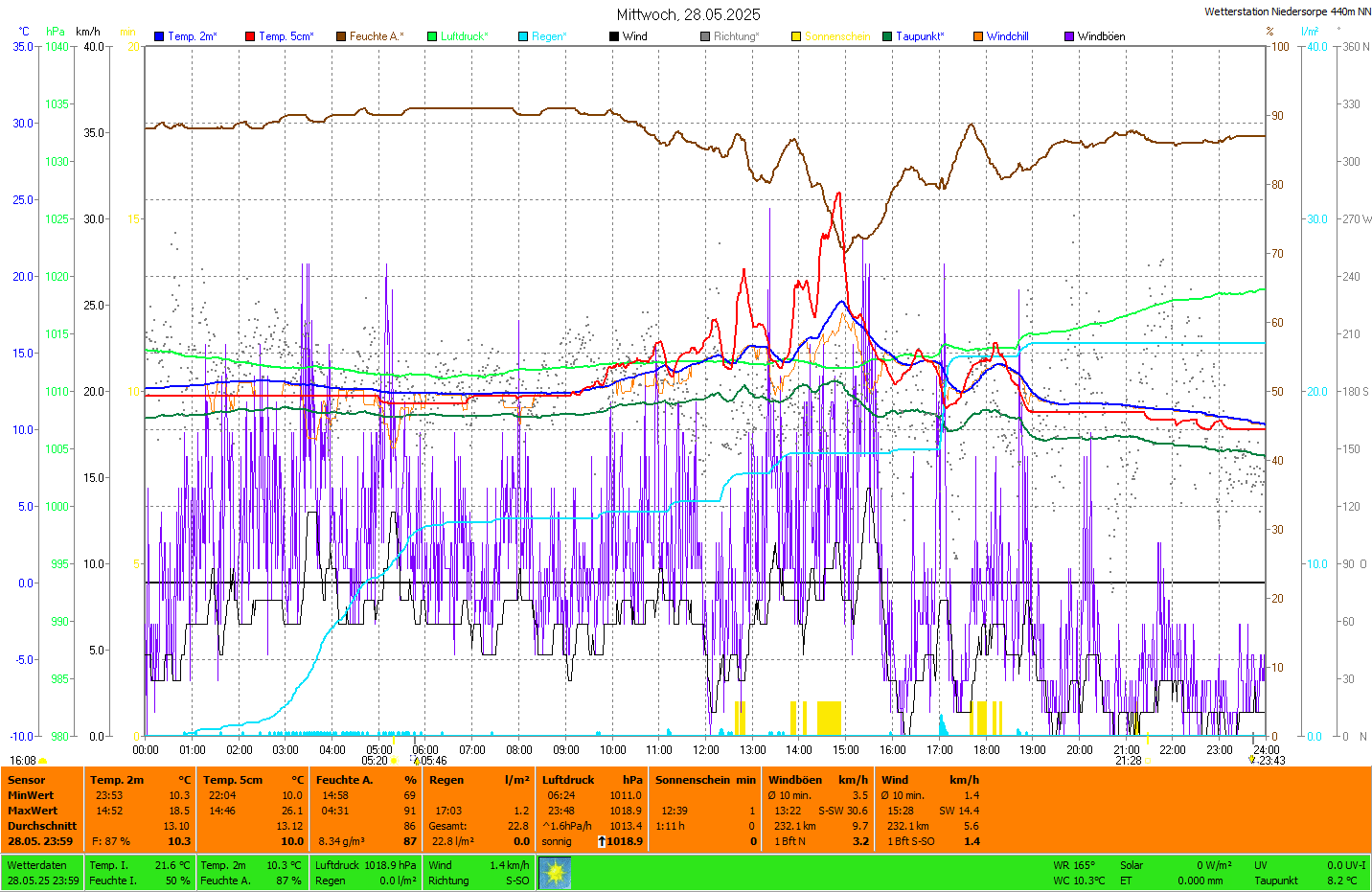The width and height of the screenshot is (1372, 892).
Task: Click the red Temp. 5cm legend square
Action: (250, 36)
